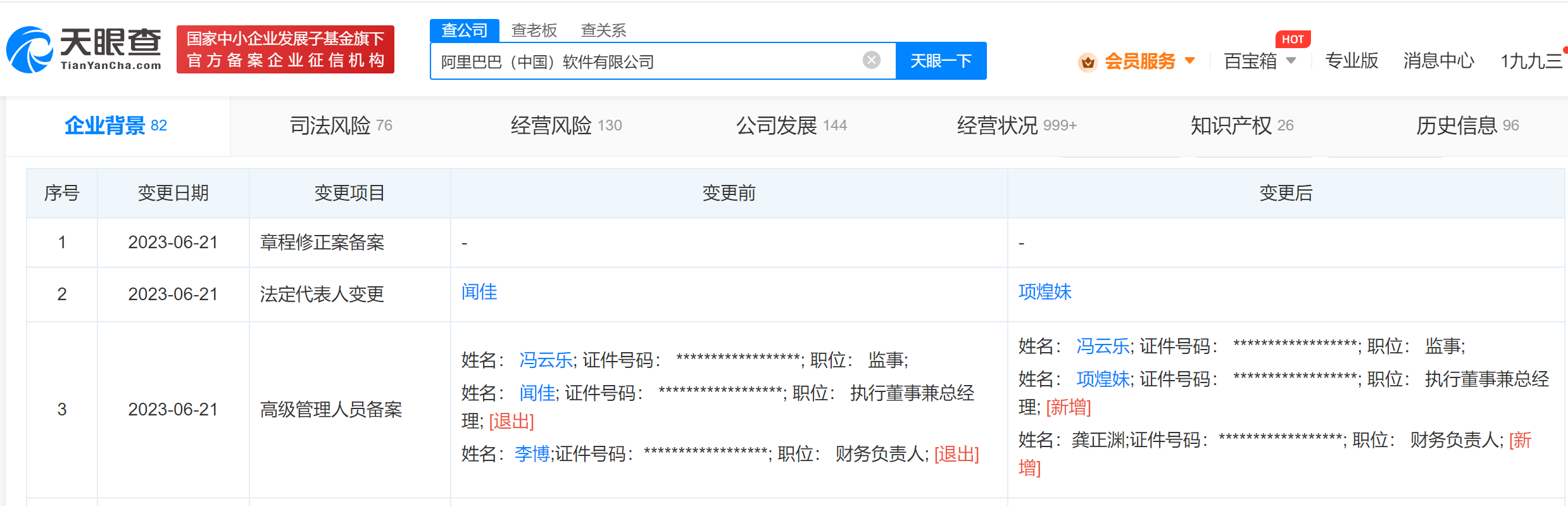This screenshot has width=1568, height=506.
Task: Click the 变更项目 column header
Action: [350, 193]
